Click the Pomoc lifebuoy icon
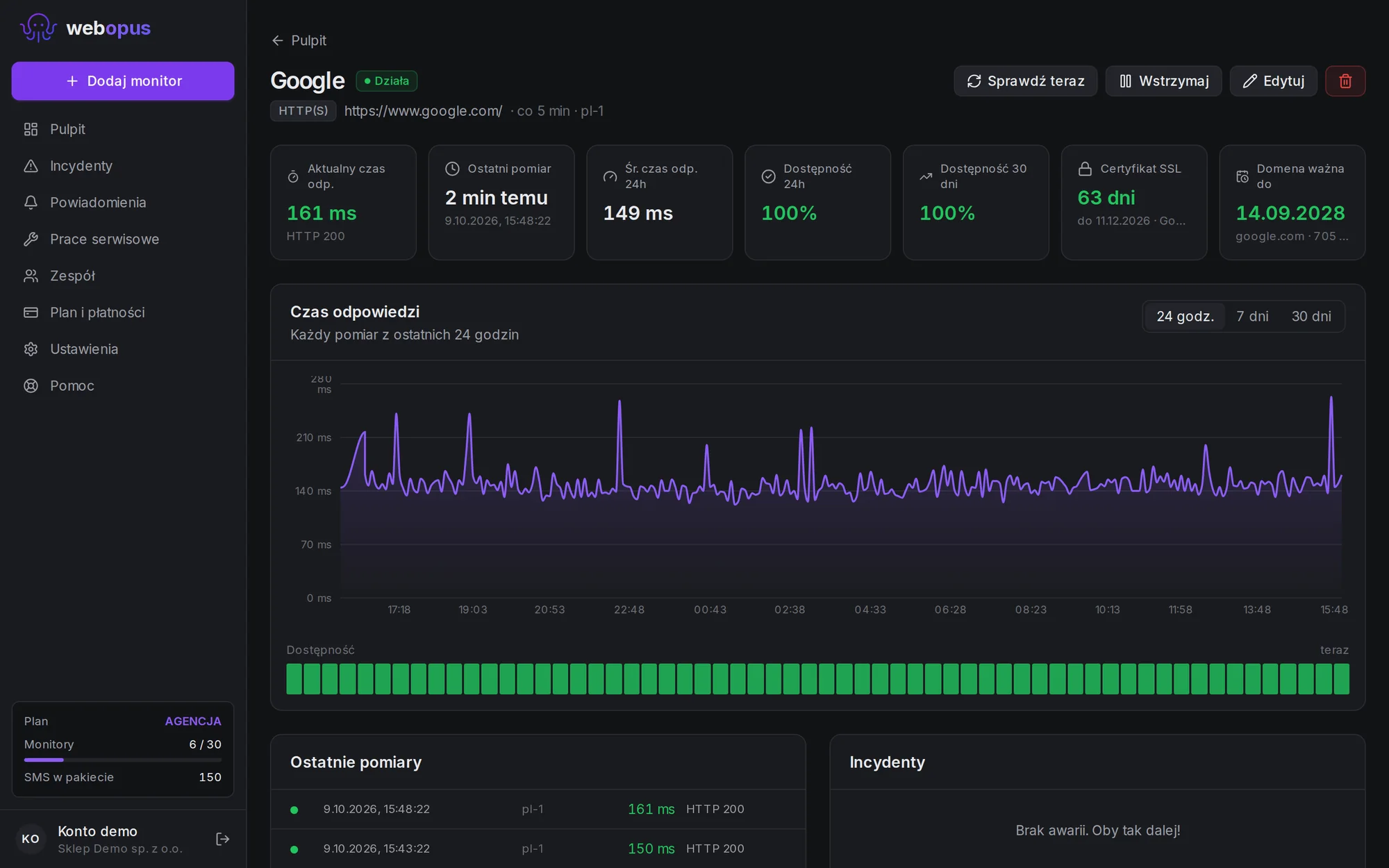 (31, 386)
